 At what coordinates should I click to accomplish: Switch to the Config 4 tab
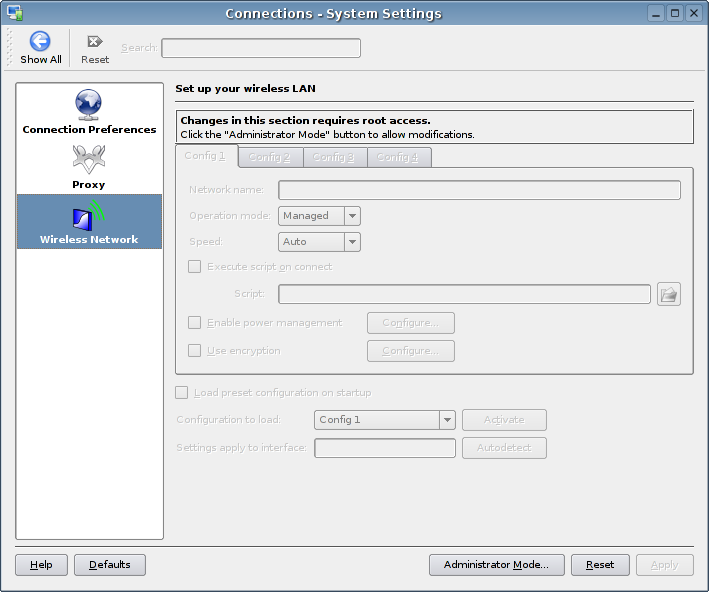(398, 157)
